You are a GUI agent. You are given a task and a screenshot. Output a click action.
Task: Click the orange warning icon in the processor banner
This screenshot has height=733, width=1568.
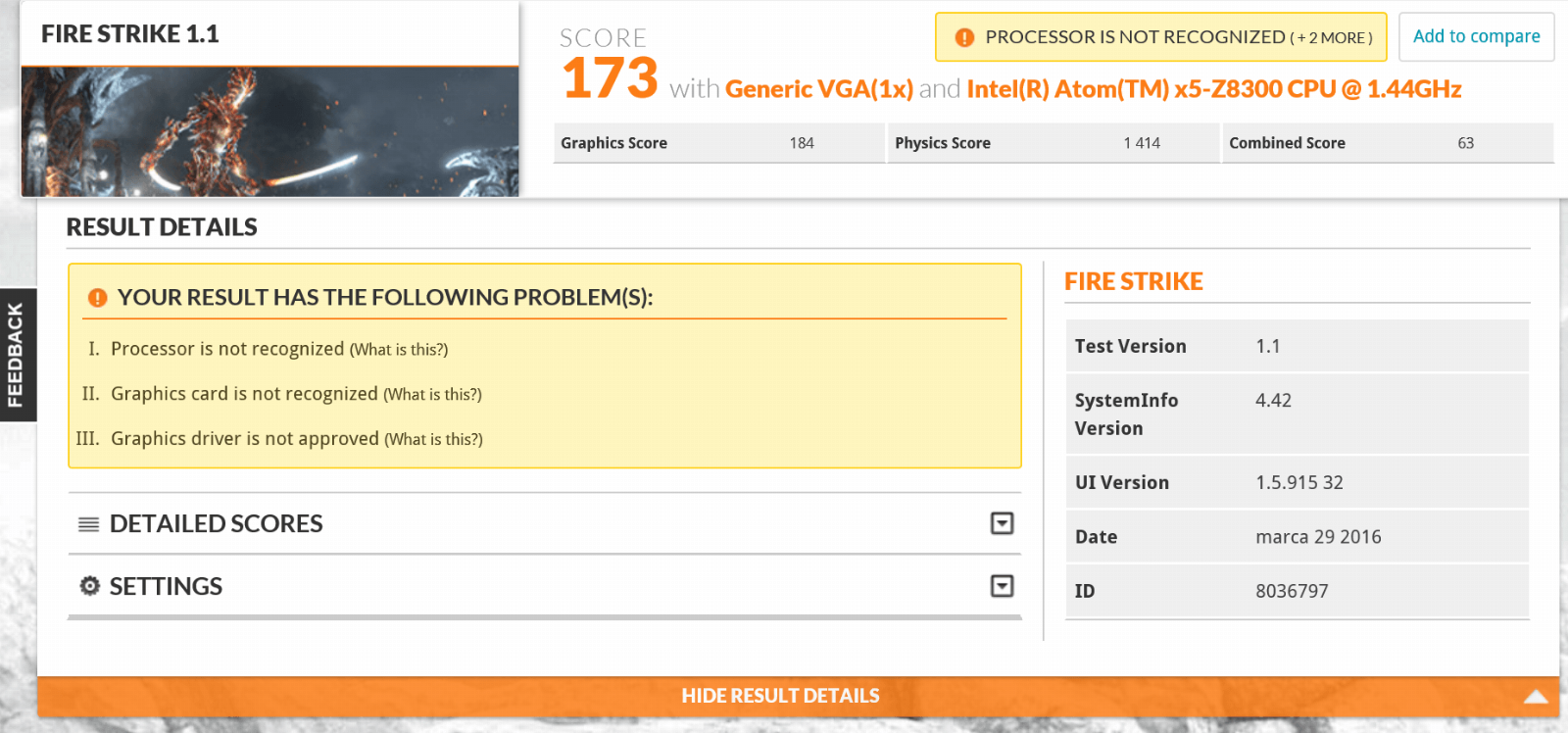pos(964,37)
